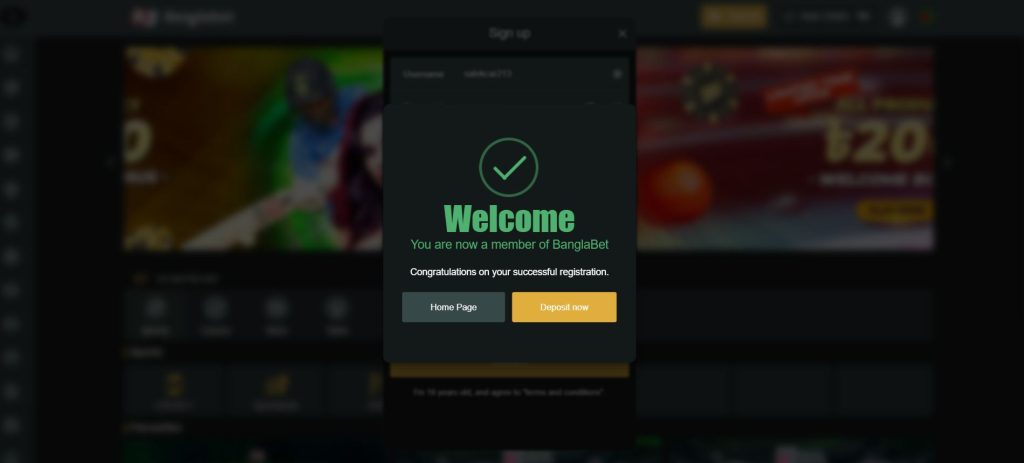Click the BanglaBet logo in the header
Image resolution: width=1024 pixels, height=463 pixels.
tap(183, 17)
